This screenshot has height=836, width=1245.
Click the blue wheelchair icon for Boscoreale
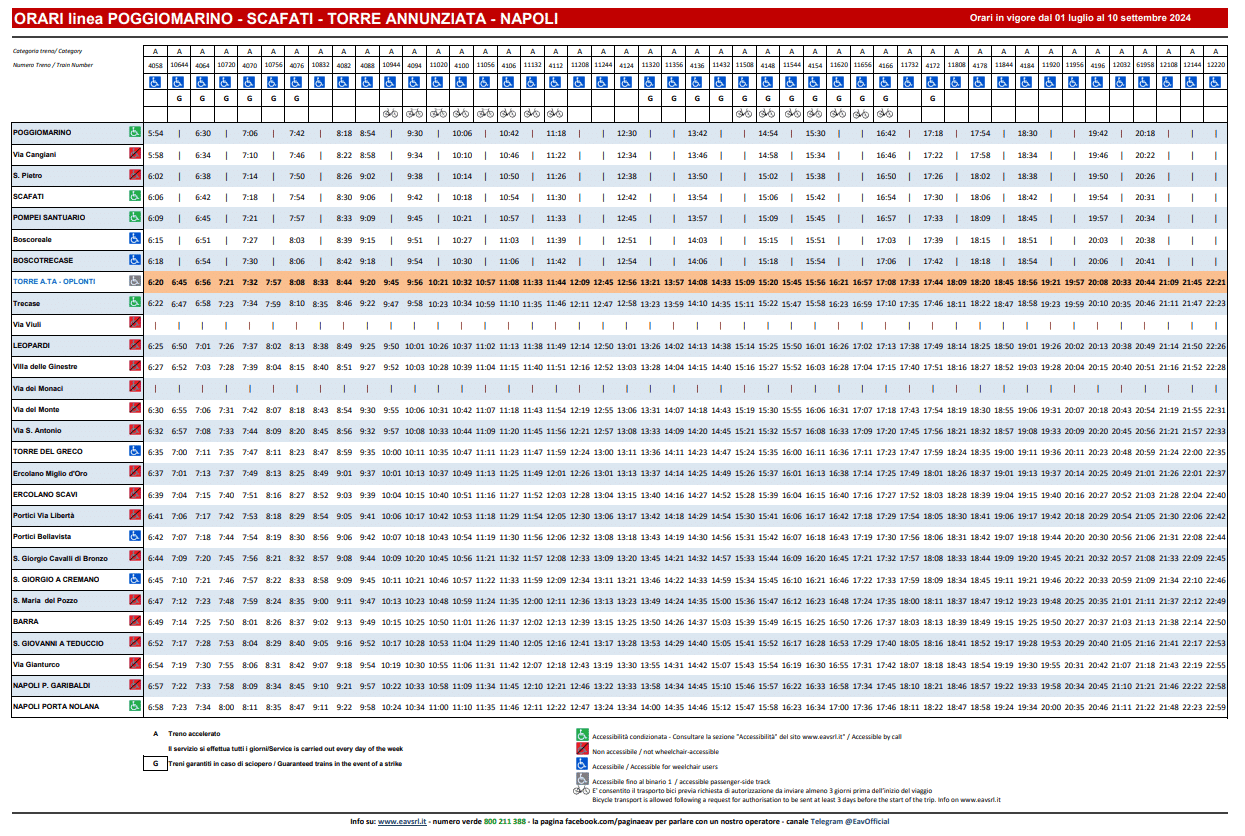(x=134, y=239)
